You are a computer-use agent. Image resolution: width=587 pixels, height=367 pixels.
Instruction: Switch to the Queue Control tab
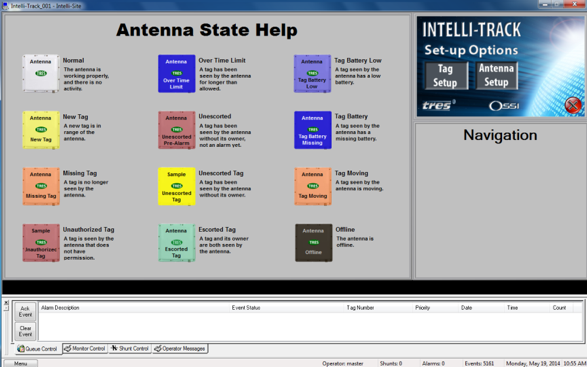click(x=37, y=349)
